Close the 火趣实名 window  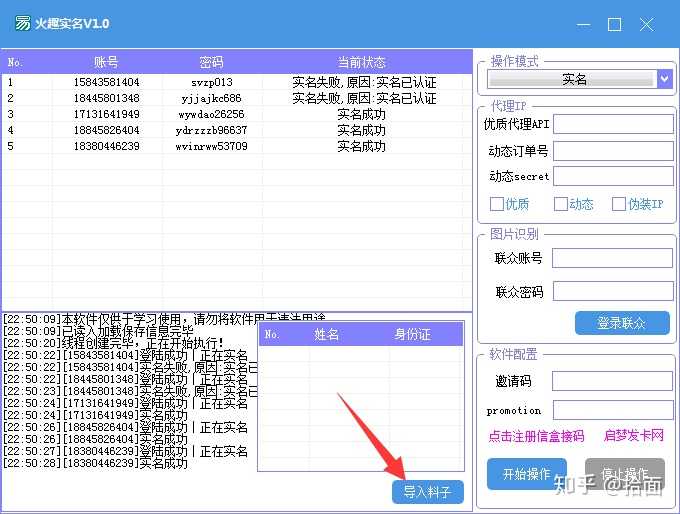[x=646, y=24]
